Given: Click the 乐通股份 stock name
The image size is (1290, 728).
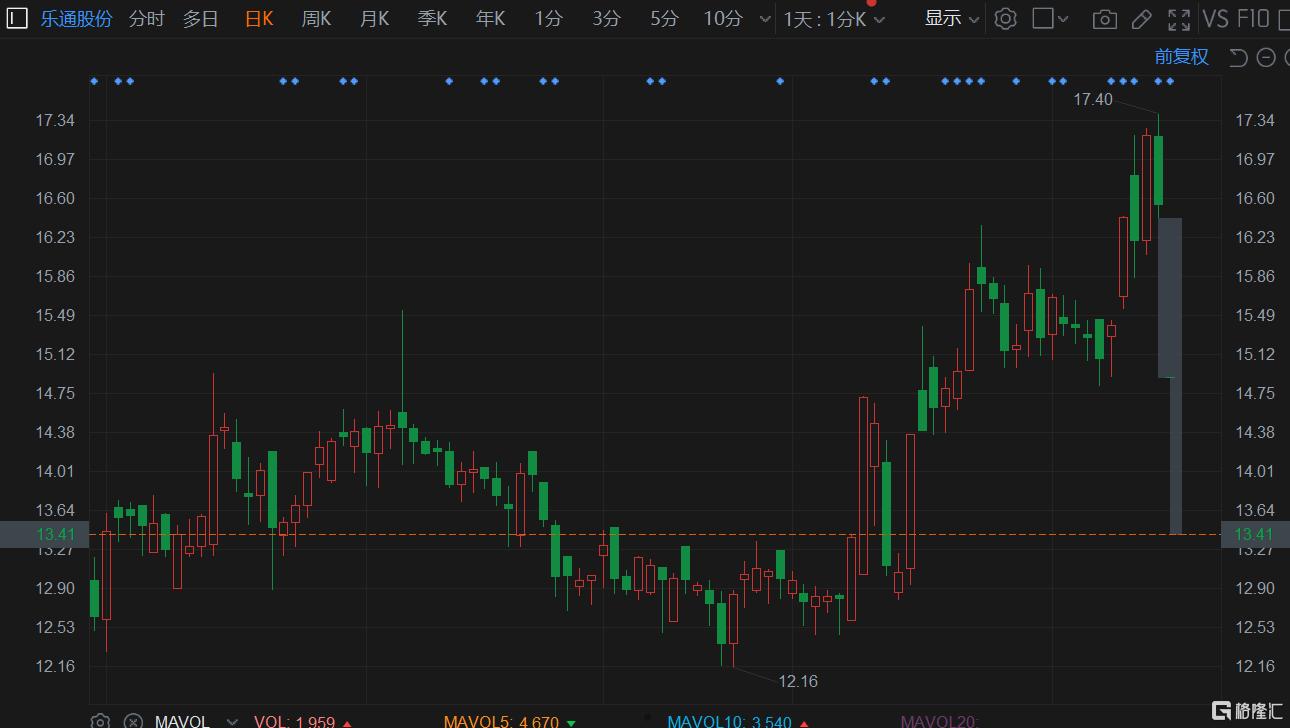Looking at the screenshot, I should click(x=76, y=19).
